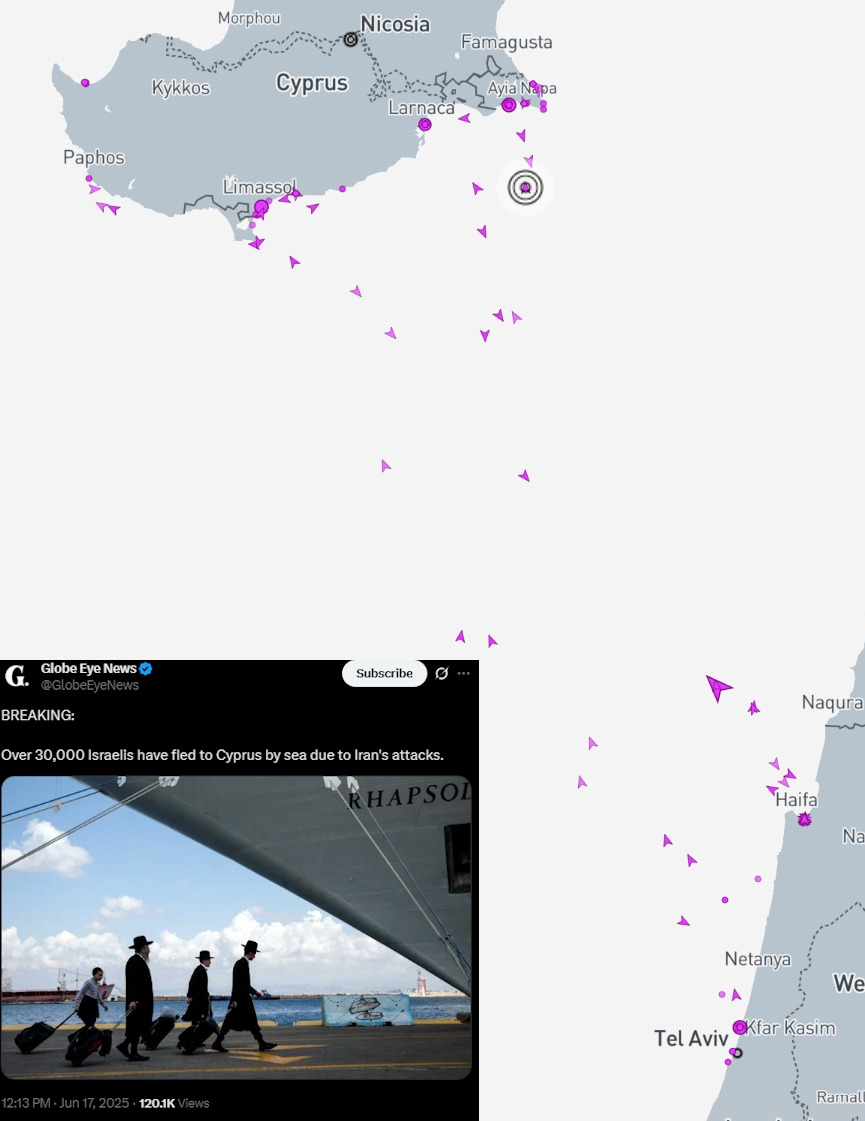Click the Haifa port vessel cluster marker

804,819
